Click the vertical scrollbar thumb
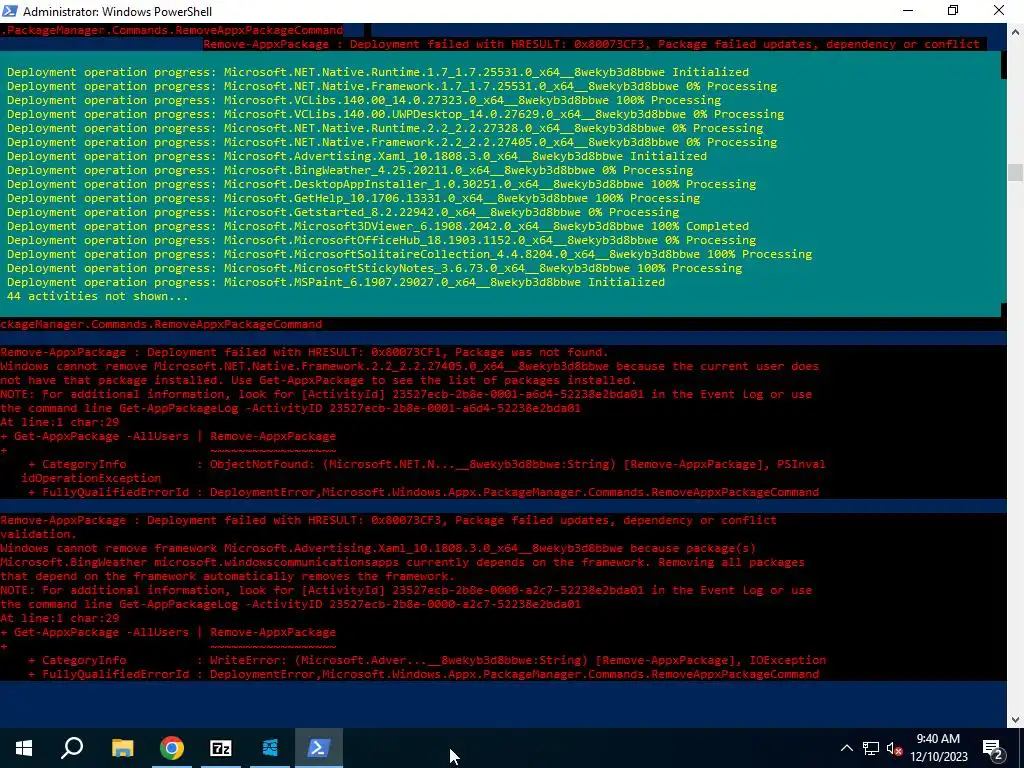This screenshot has width=1024, height=768. click(1015, 172)
